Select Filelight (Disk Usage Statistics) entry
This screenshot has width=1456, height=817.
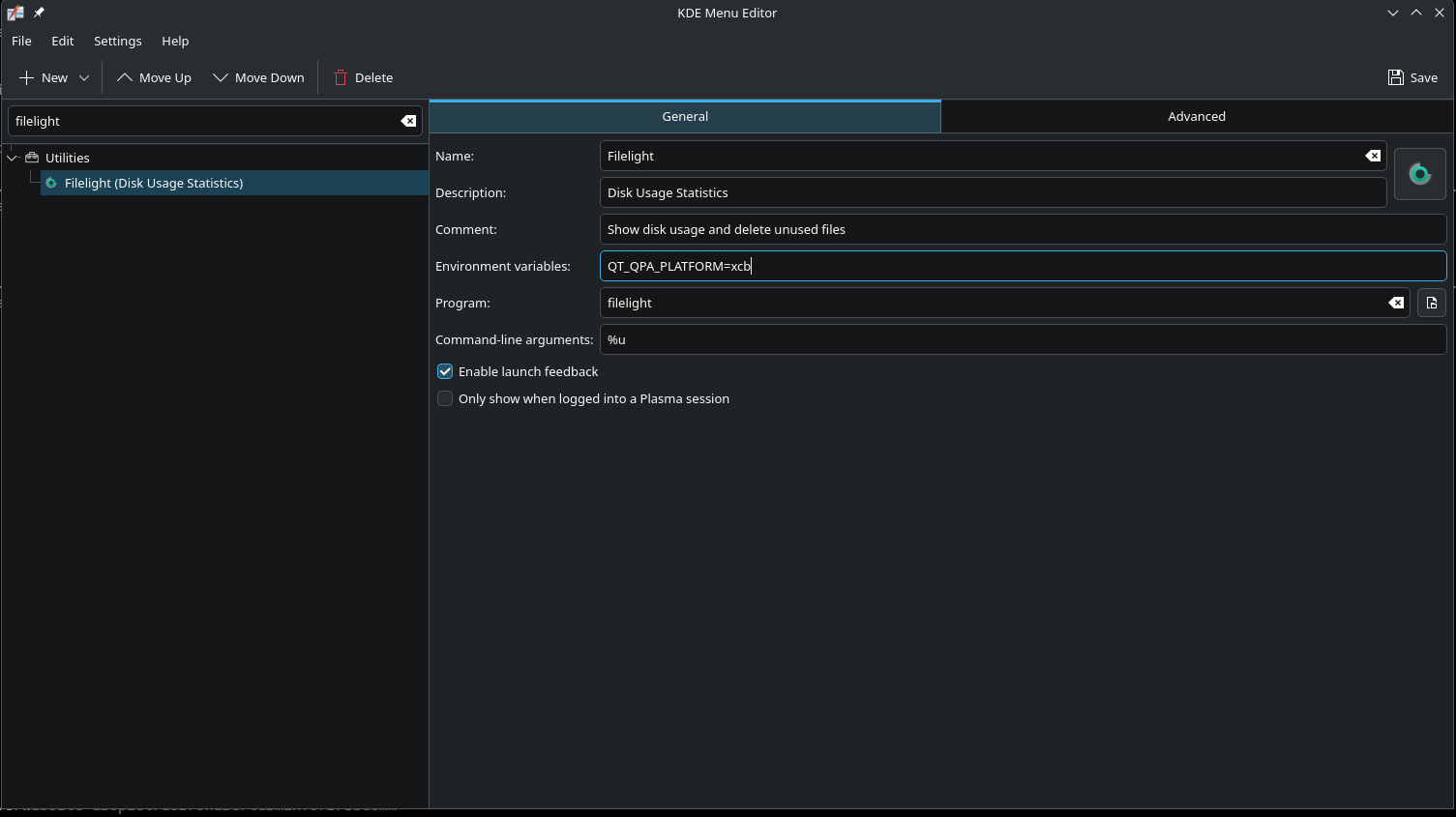click(234, 183)
